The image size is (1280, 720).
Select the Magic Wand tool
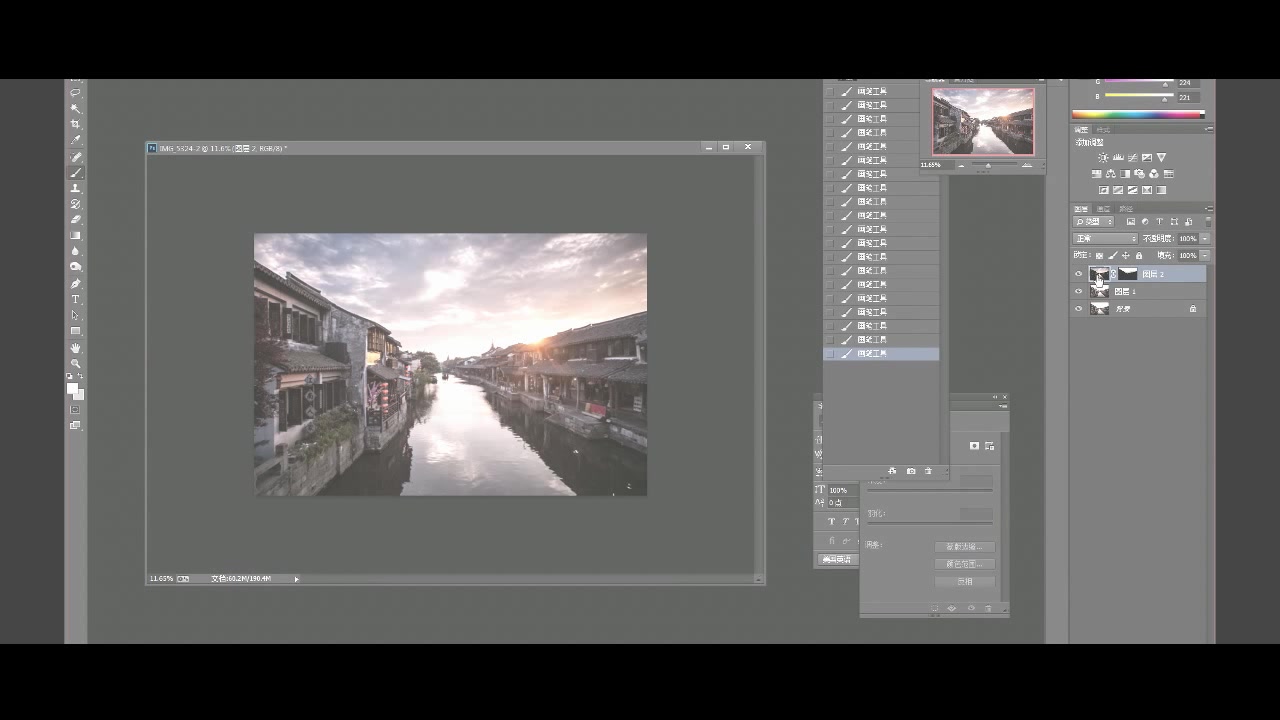tap(75, 109)
